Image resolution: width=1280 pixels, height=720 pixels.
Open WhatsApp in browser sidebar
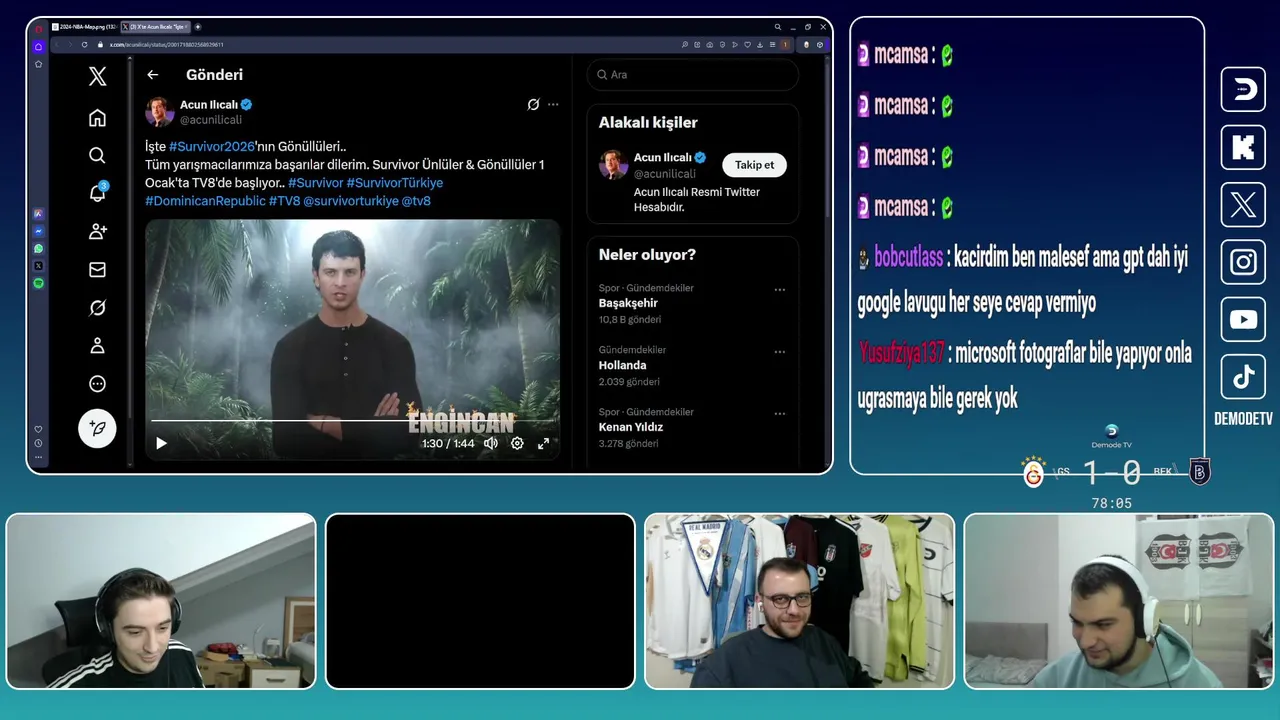38,248
